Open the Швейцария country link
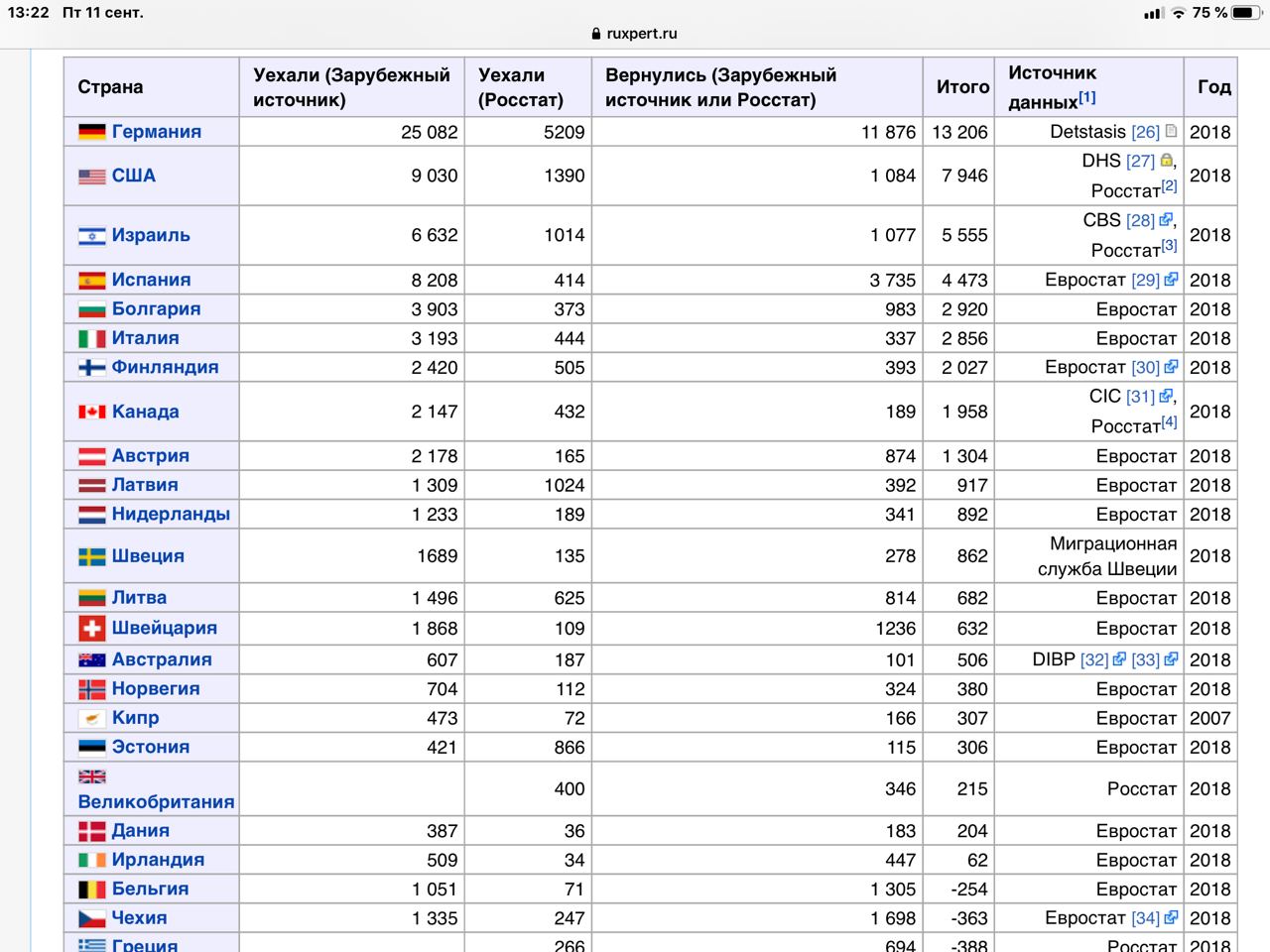Viewport: 1270px width, 952px height. (x=165, y=628)
